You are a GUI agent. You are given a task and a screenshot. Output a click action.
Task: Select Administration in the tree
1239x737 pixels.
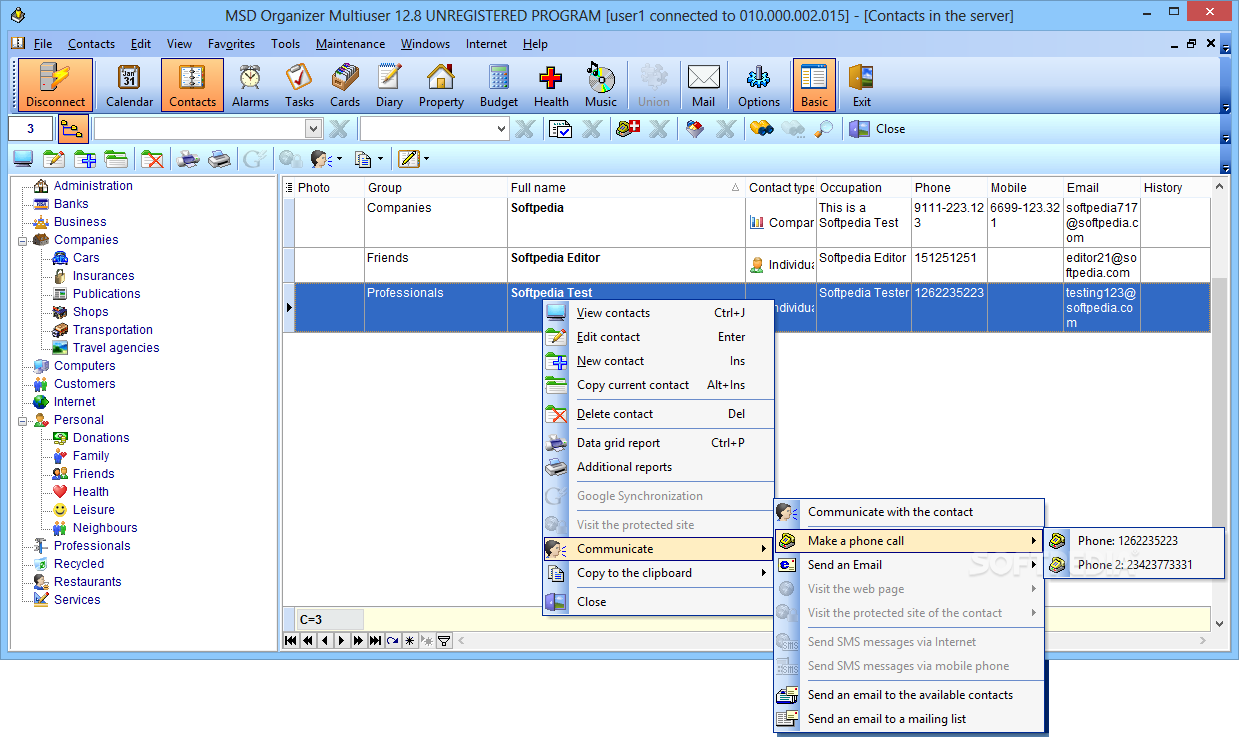pyautogui.click(x=93, y=186)
